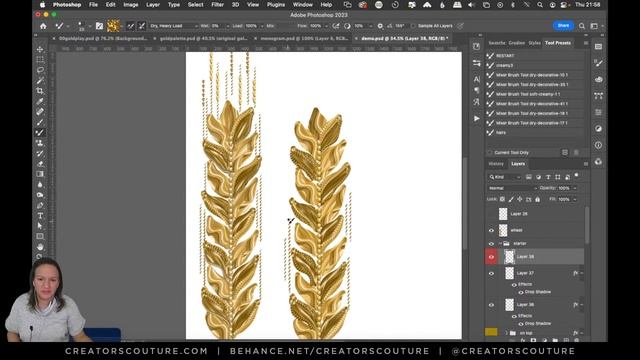The height and width of the screenshot is (360, 640).
Task: Expand the 'on top' group
Action: coord(507,333)
